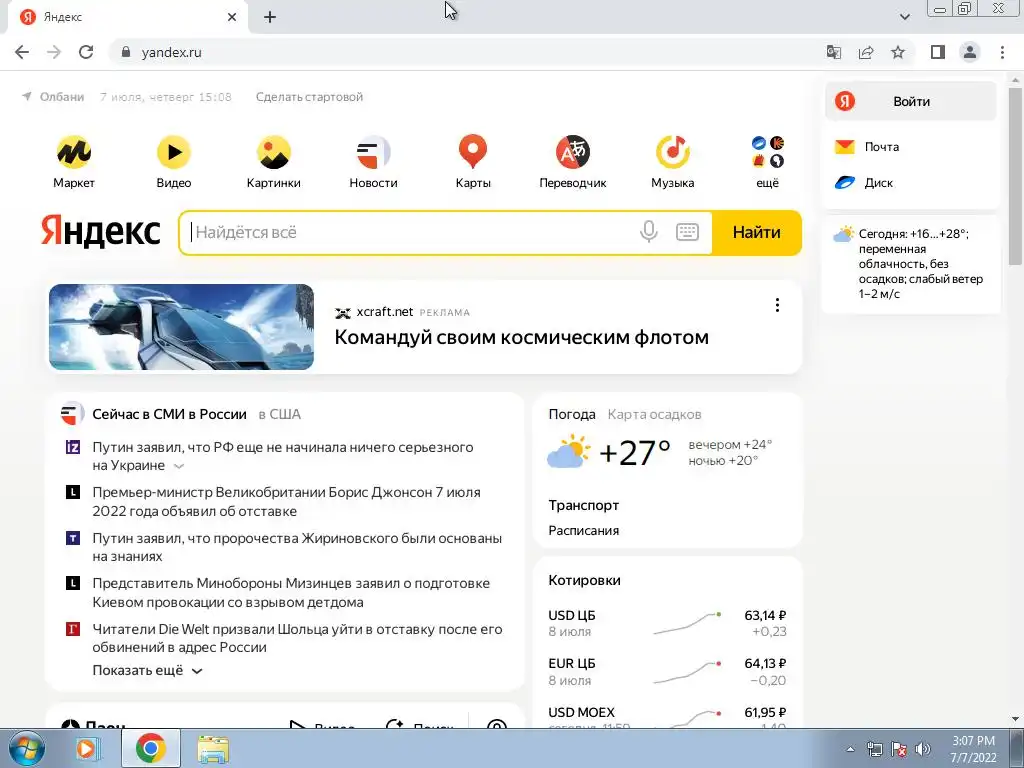1024x768 pixels.
Task: Select the Яндекс browser tab
Action: coord(127,17)
